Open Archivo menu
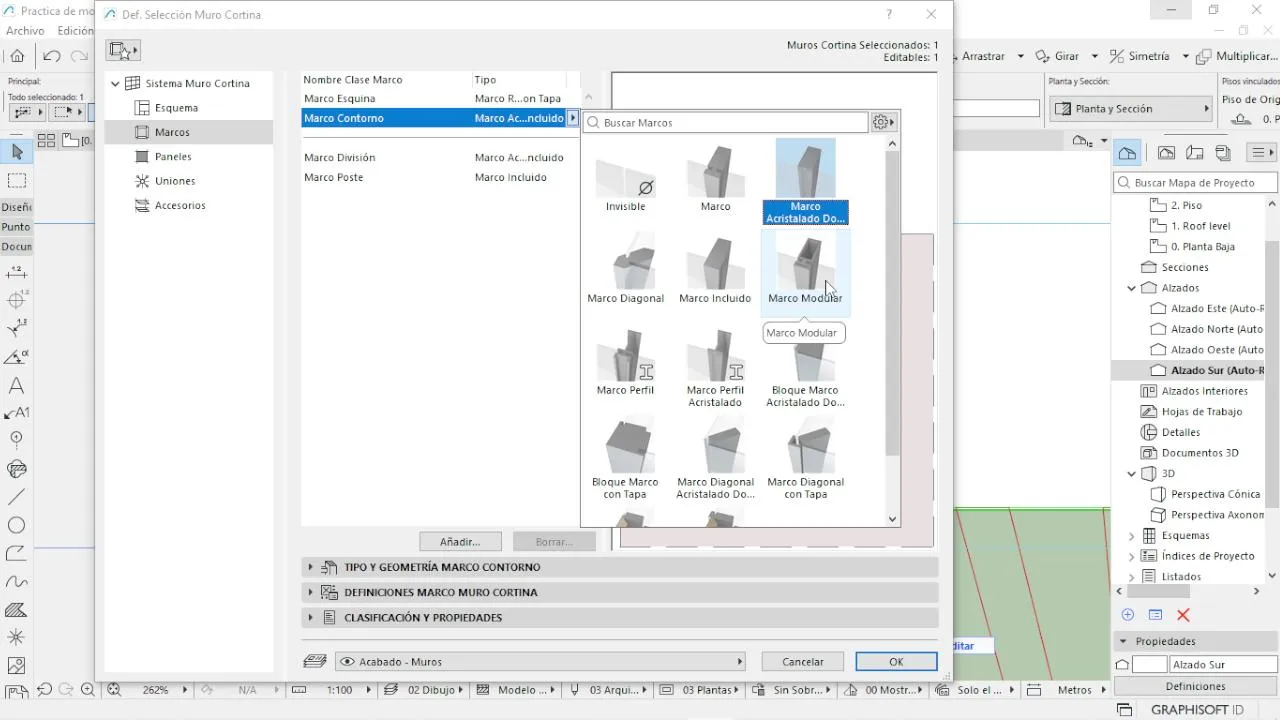 (25, 31)
